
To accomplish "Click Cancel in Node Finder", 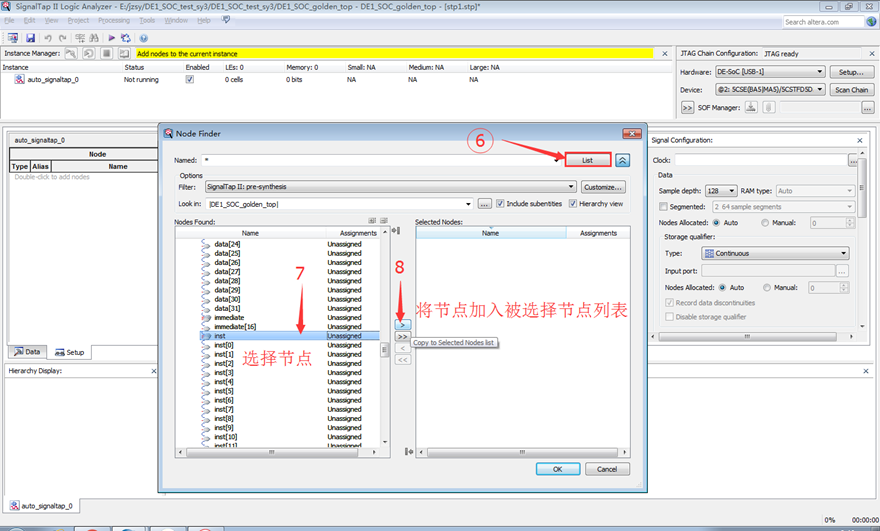I will click(x=607, y=469).
